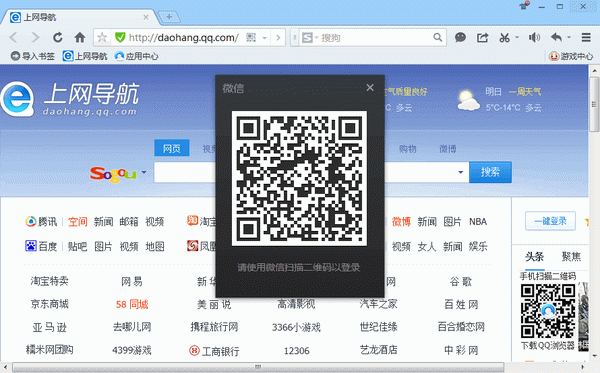Screen dimensions: 600x373
Task: Open the search box suggestions dropdown arrow
Action: pos(461,172)
